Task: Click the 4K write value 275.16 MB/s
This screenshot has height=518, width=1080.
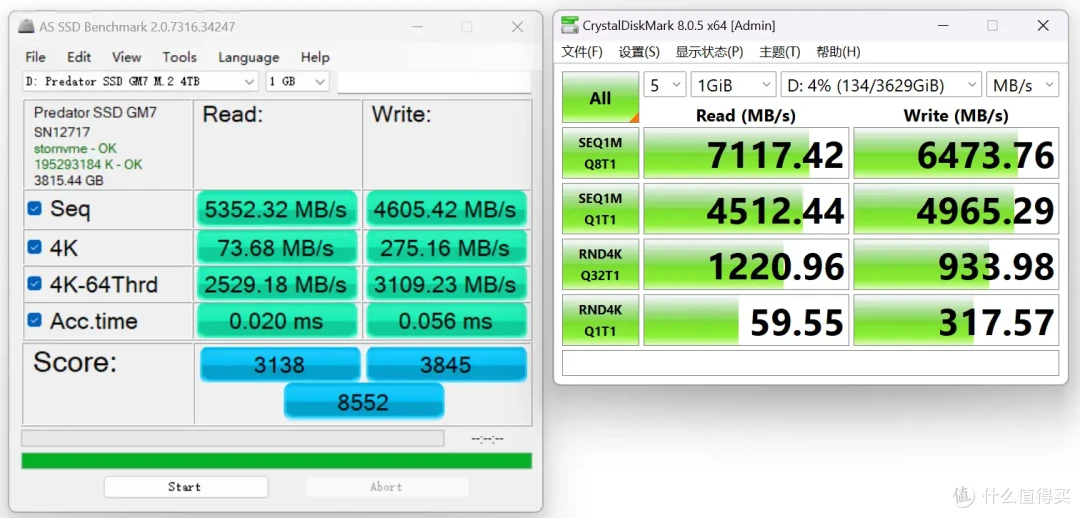Action: pos(446,247)
